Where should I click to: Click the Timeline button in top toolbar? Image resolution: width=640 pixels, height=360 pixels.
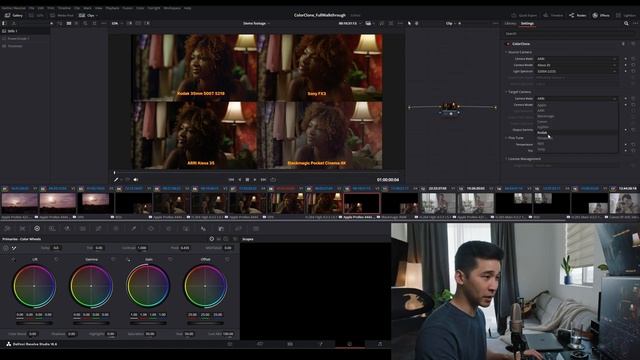[553, 15]
